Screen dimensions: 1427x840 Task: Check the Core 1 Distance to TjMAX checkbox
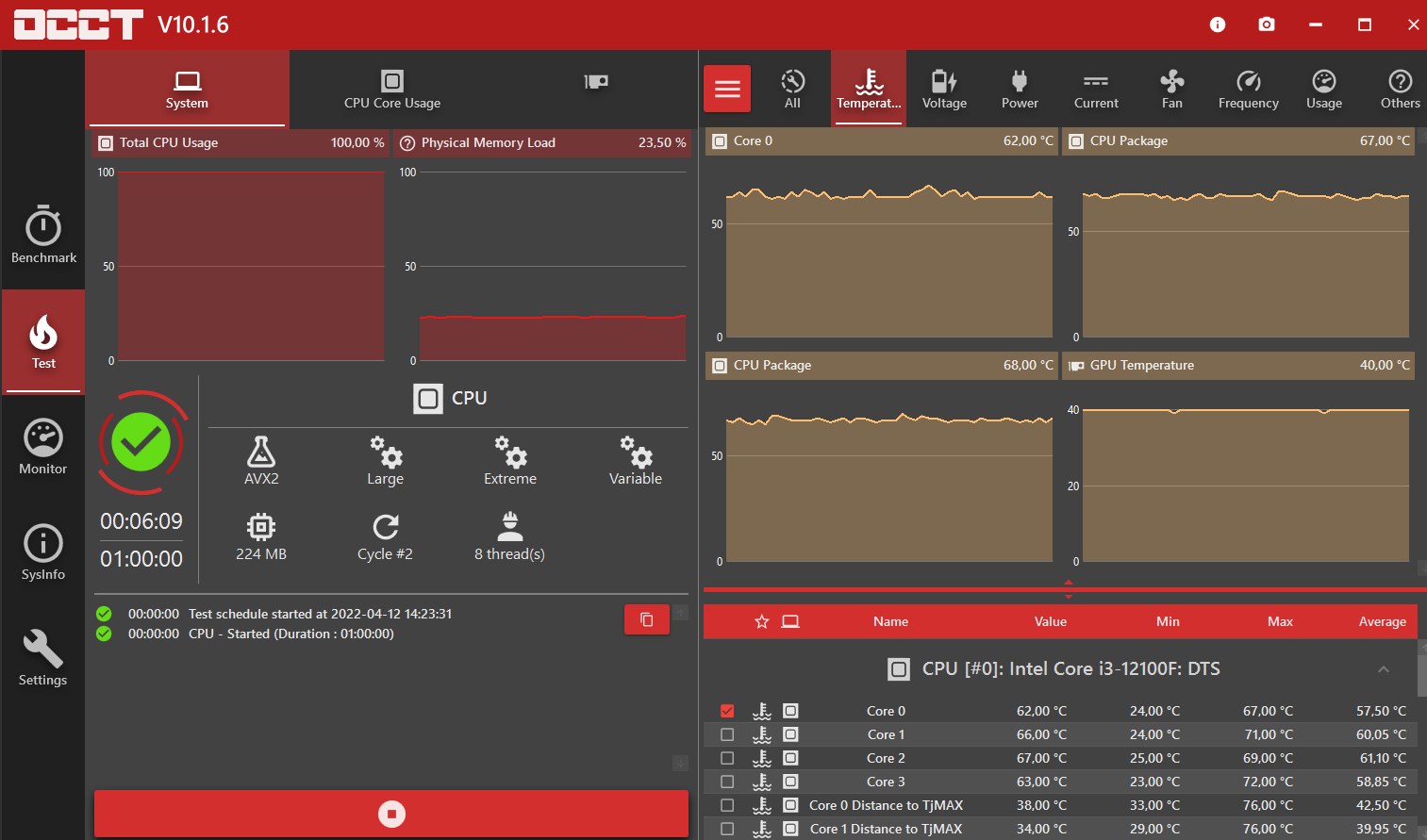(x=727, y=829)
